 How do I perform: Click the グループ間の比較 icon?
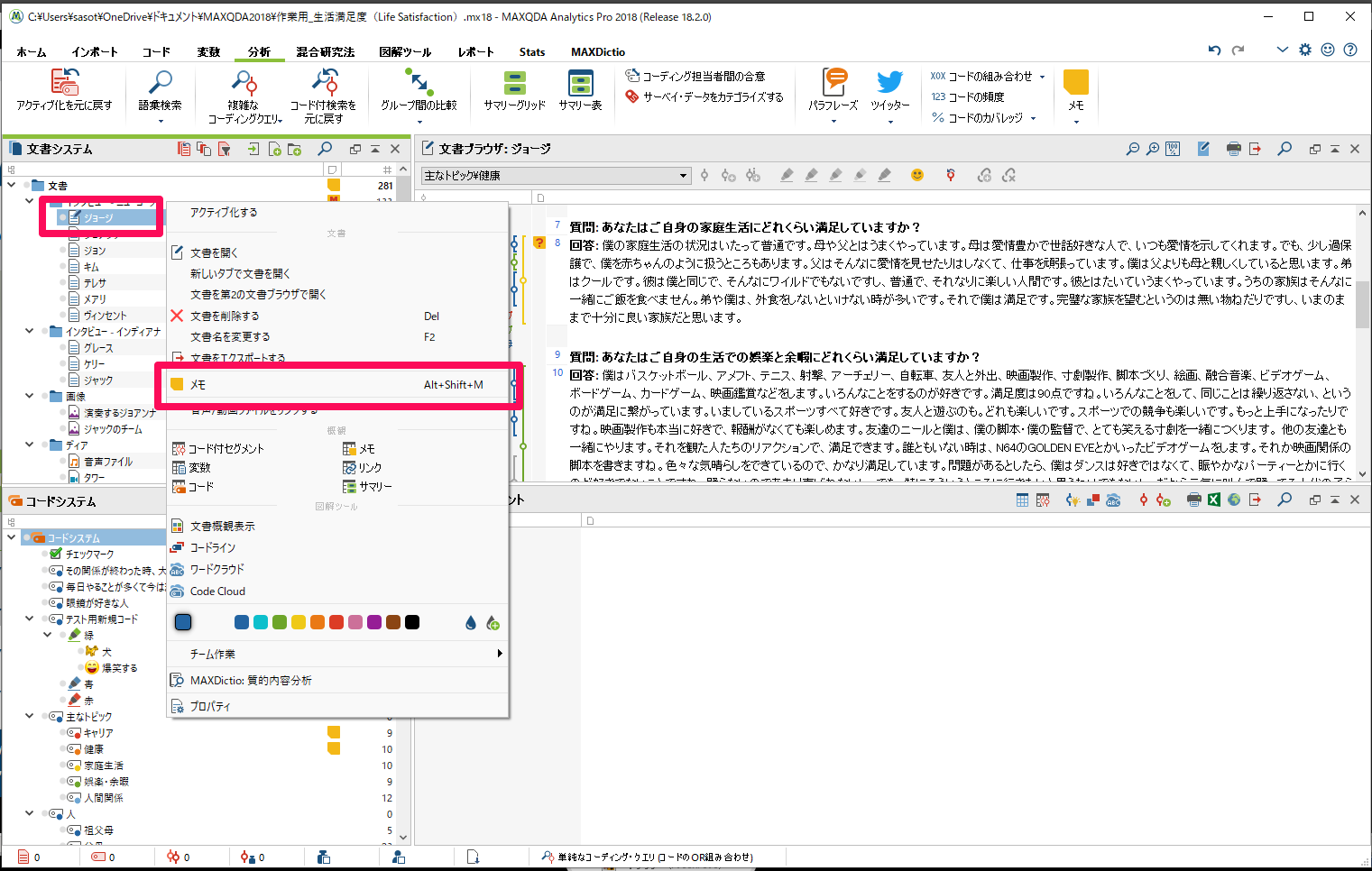[x=419, y=83]
